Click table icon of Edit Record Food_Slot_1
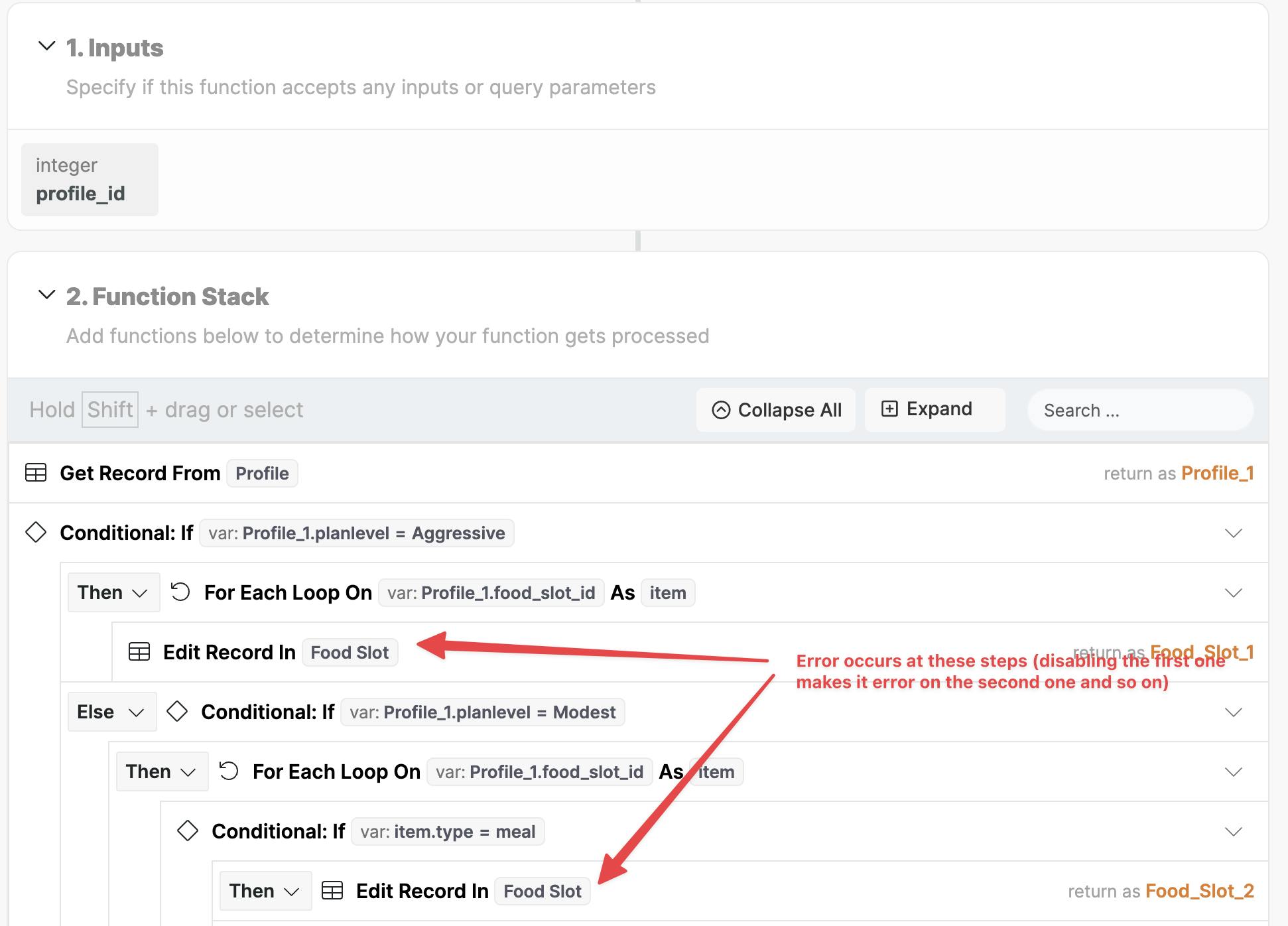 pyautogui.click(x=139, y=652)
